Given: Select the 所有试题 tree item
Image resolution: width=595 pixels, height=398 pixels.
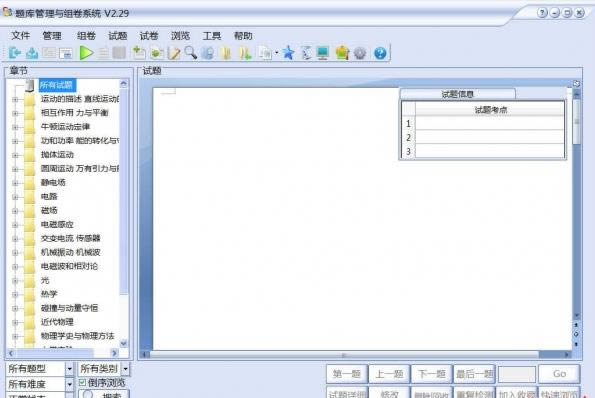Looking at the screenshot, I should pyautogui.click(x=57, y=85).
